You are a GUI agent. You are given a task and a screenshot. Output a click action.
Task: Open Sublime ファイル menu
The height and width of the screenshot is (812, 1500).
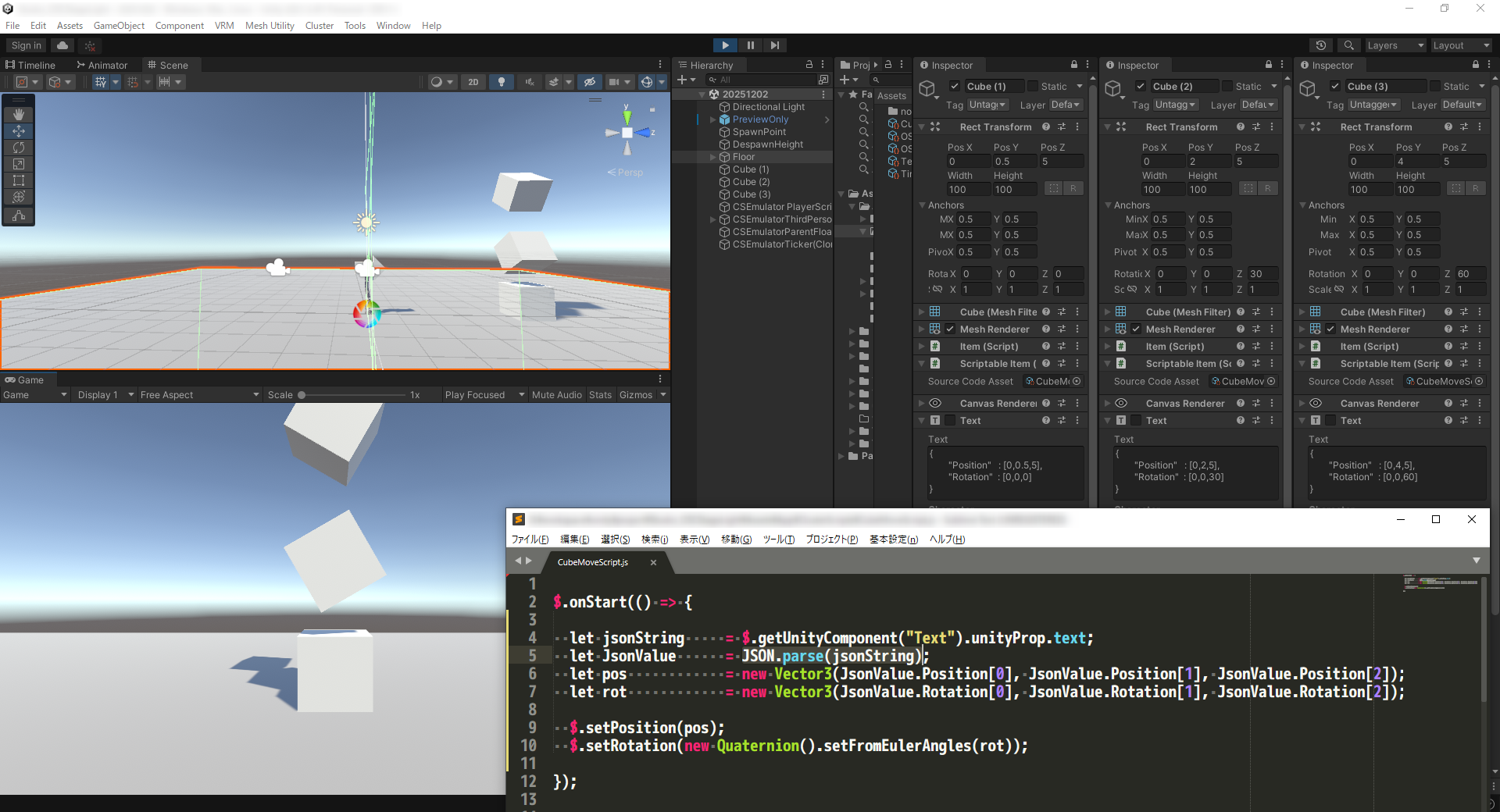click(x=530, y=540)
